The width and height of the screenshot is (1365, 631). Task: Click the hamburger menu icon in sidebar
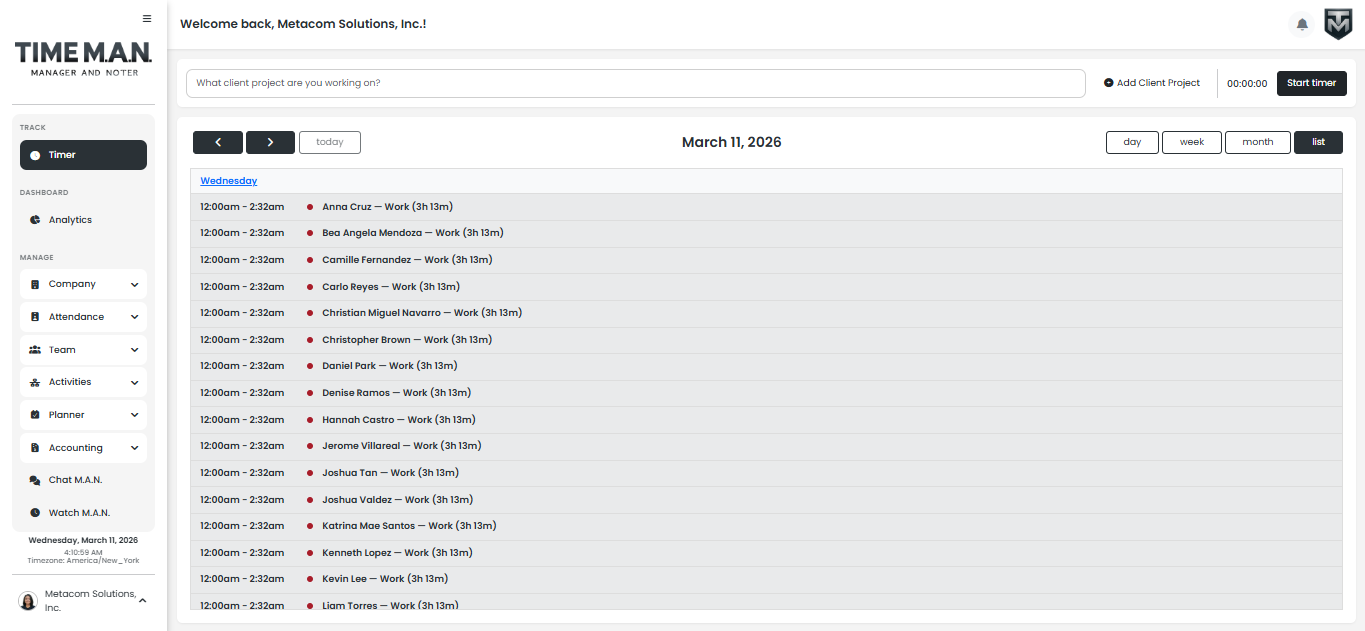(147, 18)
